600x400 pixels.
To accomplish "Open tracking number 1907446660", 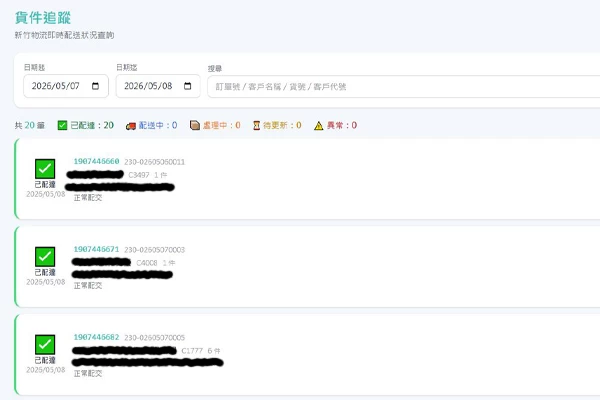I will (96, 162).
